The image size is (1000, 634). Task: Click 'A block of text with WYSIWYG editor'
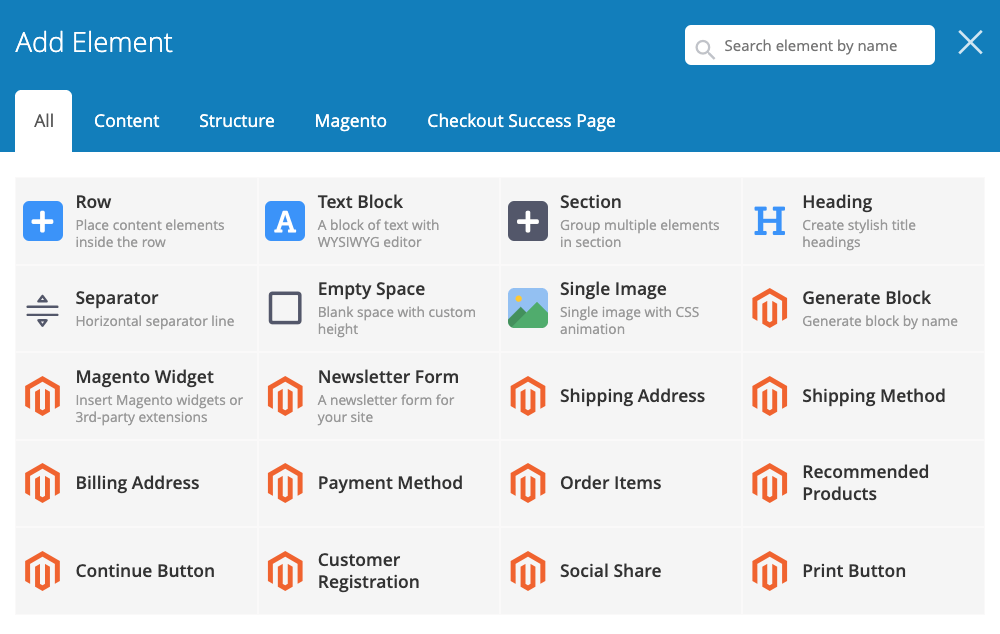[x=378, y=233]
